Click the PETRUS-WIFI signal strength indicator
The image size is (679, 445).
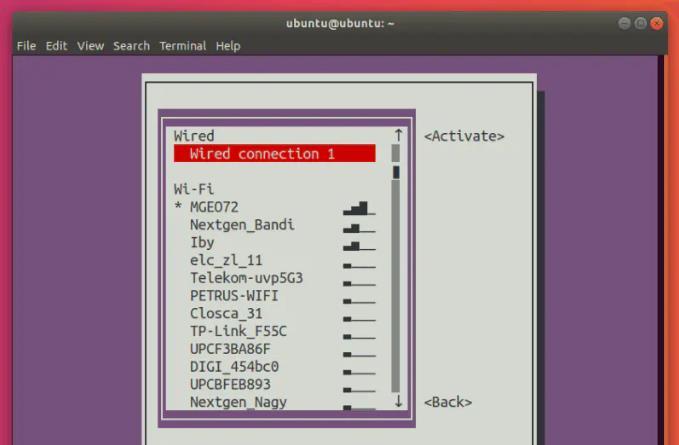(x=359, y=301)
